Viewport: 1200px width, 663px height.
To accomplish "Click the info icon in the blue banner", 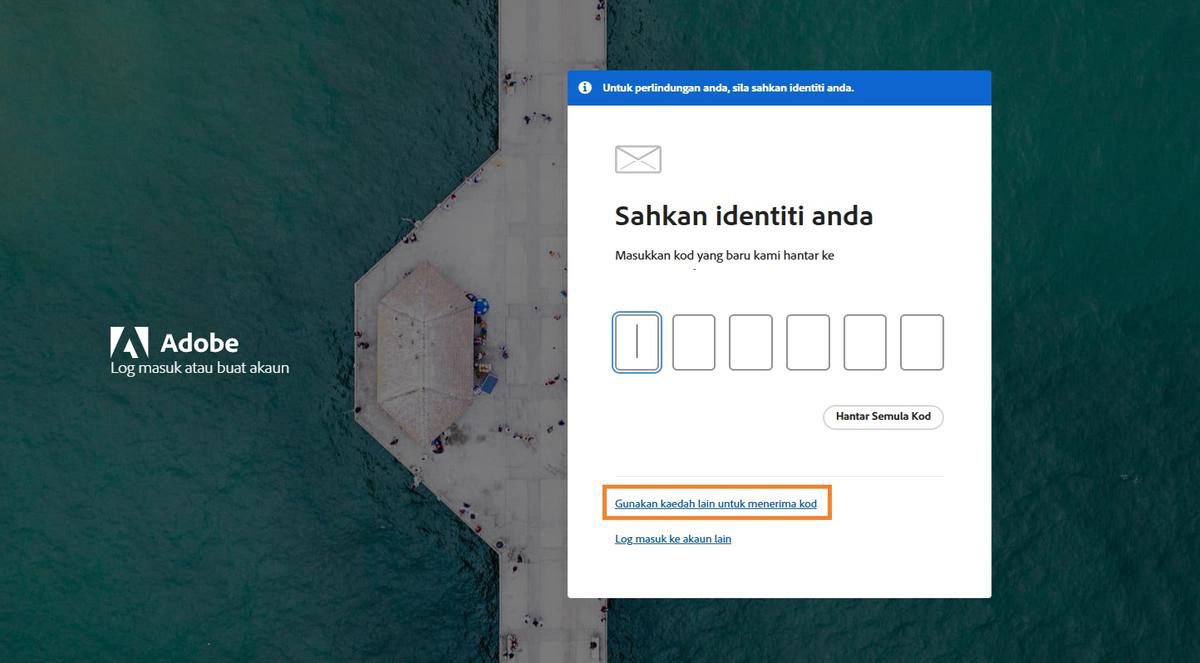I will point(585,87).
